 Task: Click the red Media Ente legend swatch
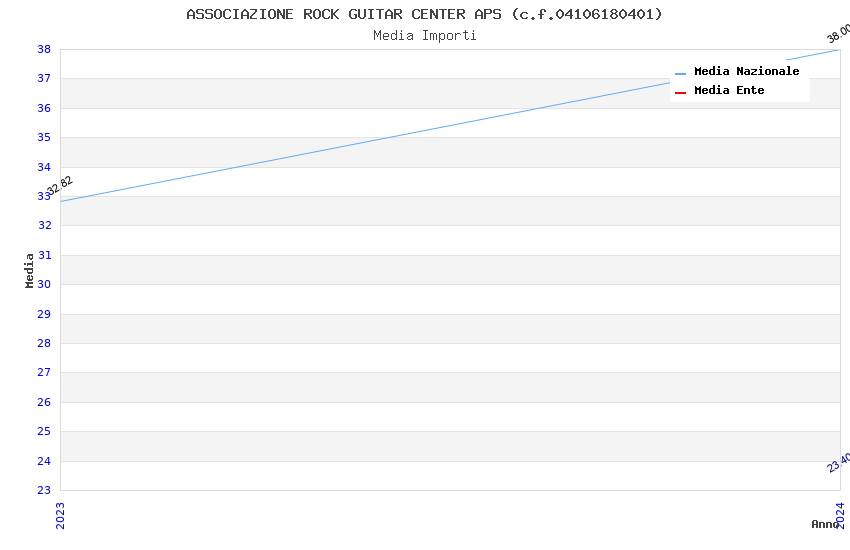coord(680,93)
